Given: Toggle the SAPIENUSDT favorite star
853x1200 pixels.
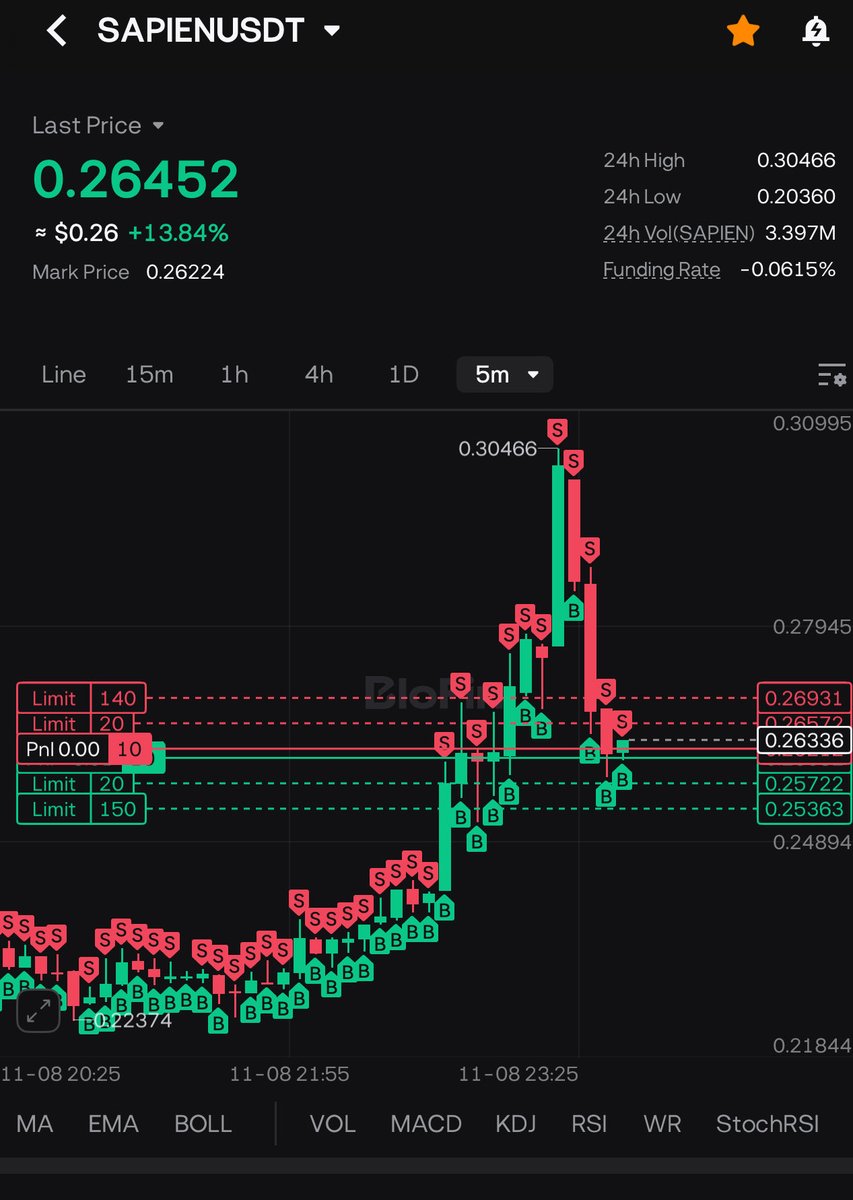Looking at the screenshot, I should point(743,30).
